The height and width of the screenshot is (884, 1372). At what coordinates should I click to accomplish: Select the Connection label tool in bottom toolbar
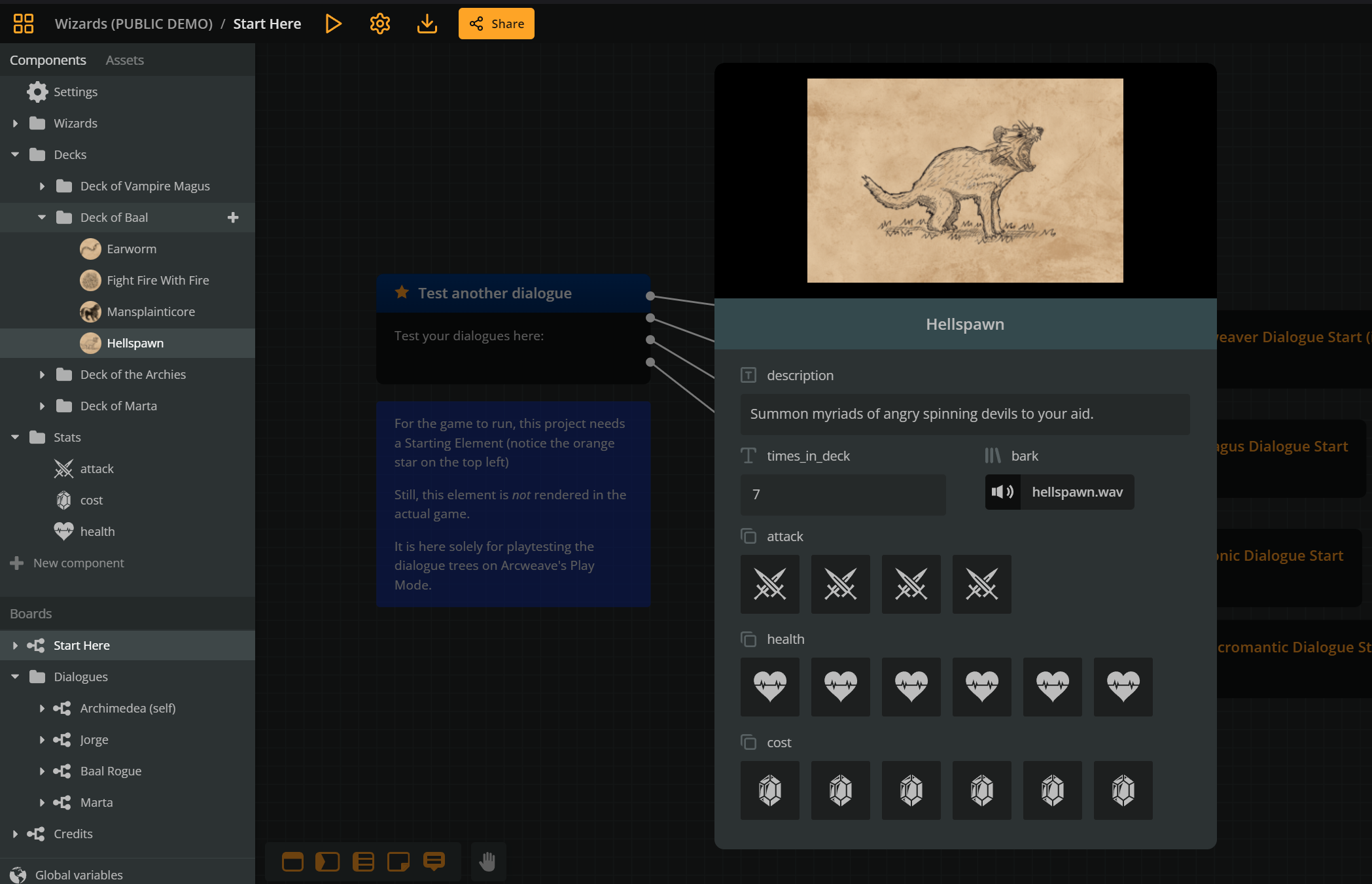point(434,862)
